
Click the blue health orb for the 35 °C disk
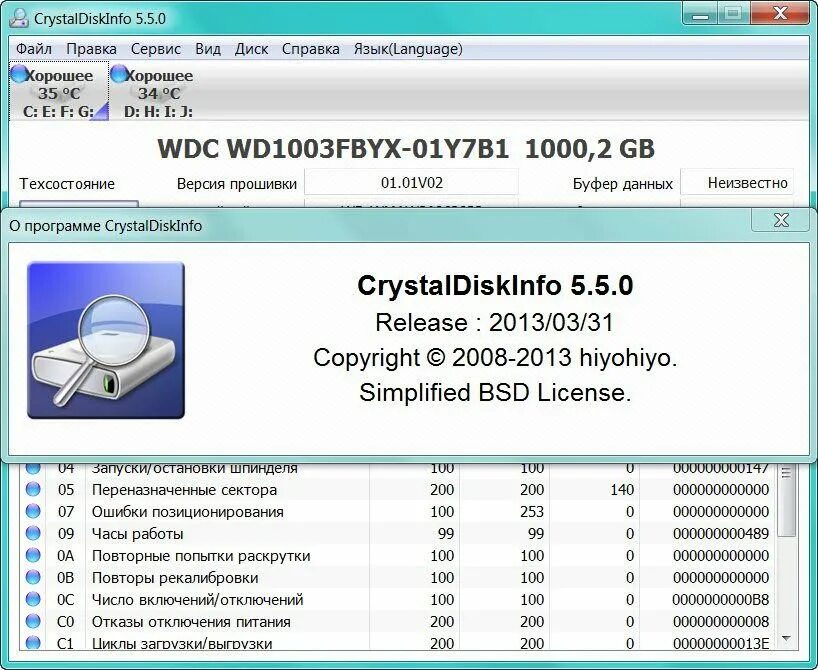pyautogui.click(x=19, y=74)
